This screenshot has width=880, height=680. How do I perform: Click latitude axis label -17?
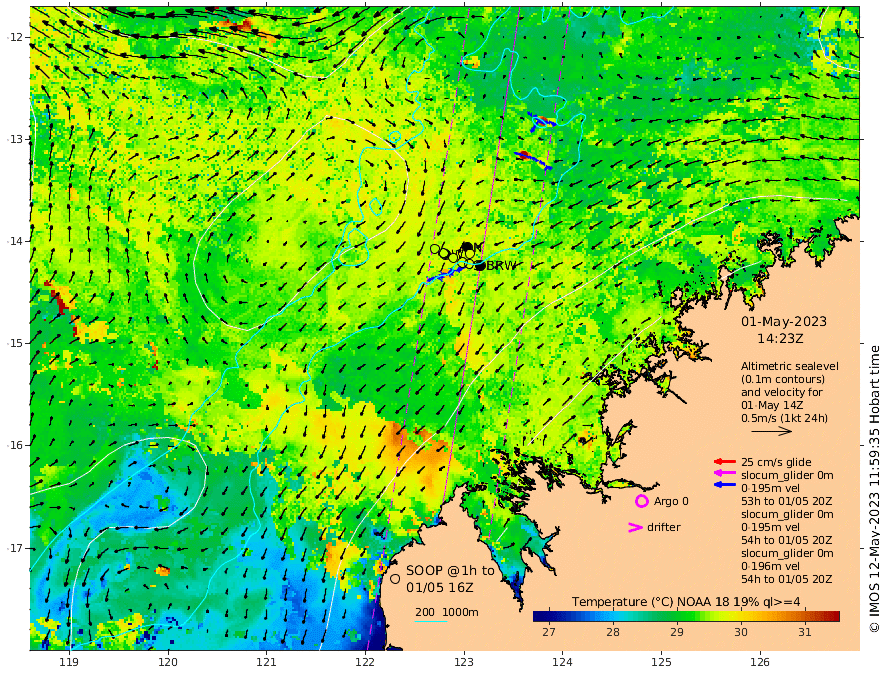click(x=15, y=548)
